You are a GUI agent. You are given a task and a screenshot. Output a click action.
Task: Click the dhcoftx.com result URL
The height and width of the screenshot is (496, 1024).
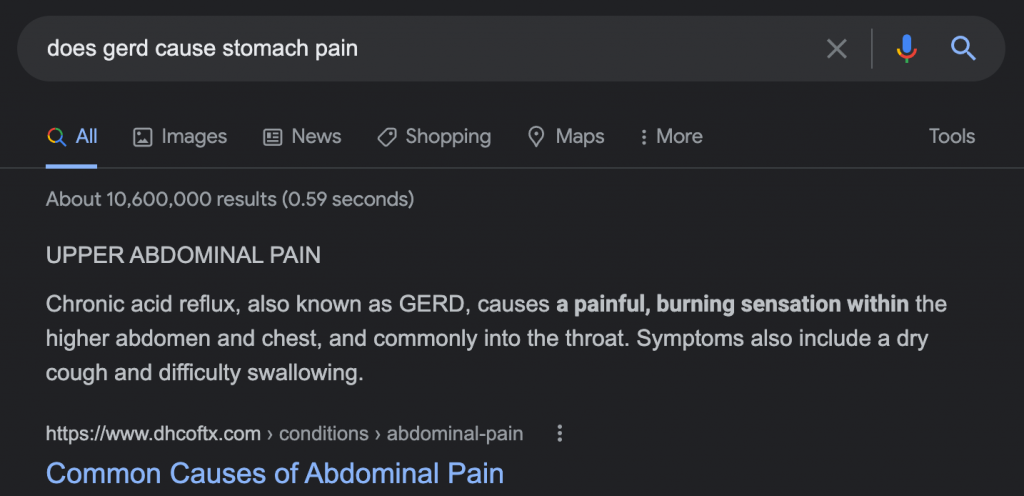154,434
